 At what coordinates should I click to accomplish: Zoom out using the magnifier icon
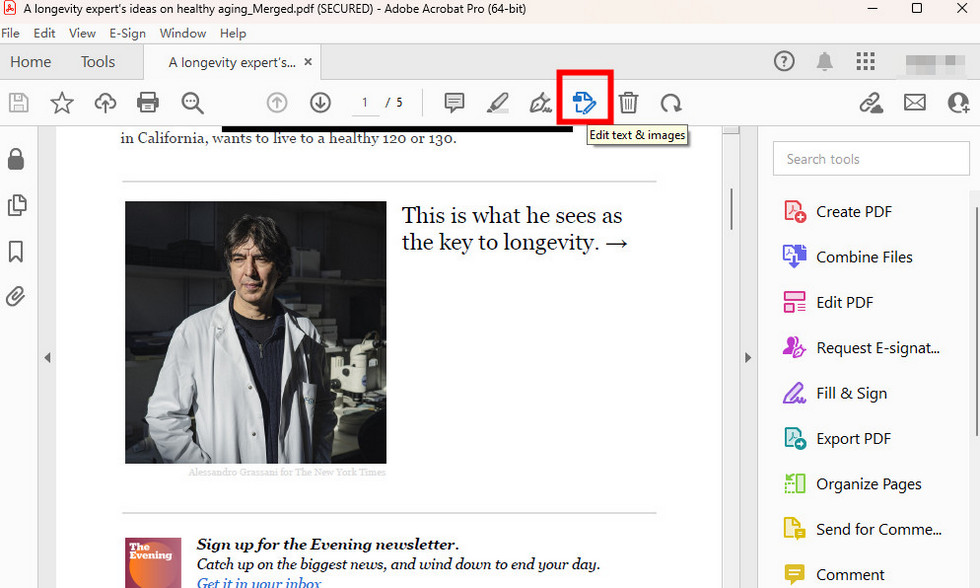(x=193, y=102)
